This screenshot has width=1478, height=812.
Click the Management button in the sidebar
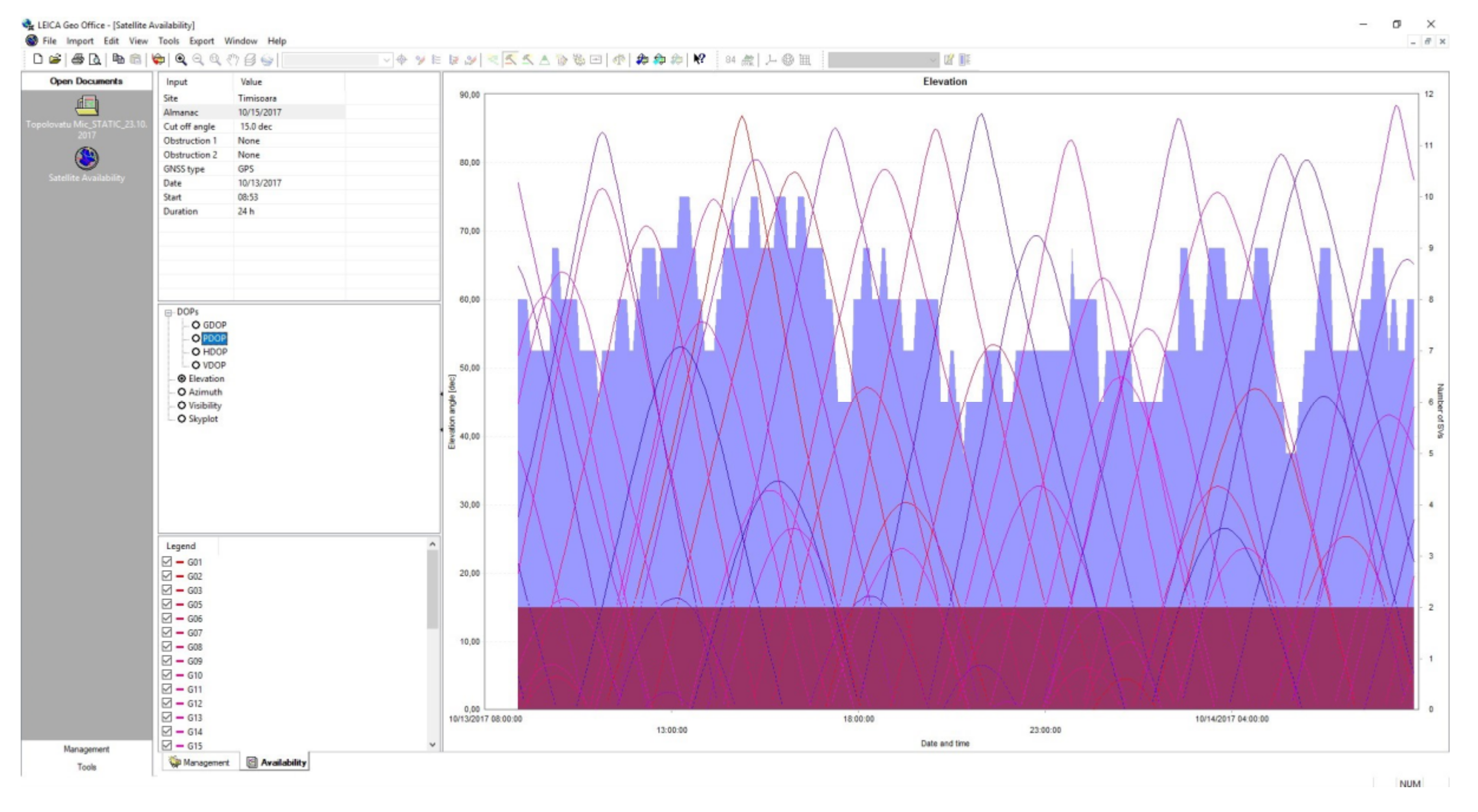(x=87, y=749)
